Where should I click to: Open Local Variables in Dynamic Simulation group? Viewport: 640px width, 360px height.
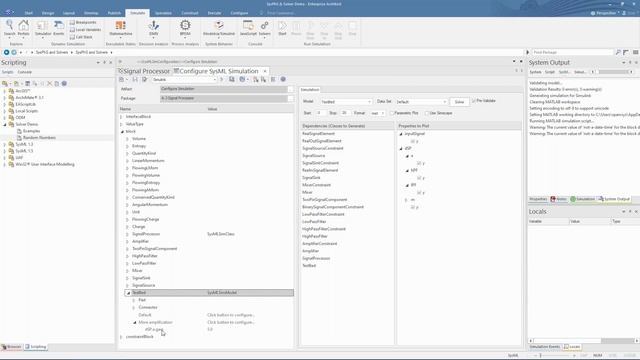pyautogui.click(x=85, y=30)
